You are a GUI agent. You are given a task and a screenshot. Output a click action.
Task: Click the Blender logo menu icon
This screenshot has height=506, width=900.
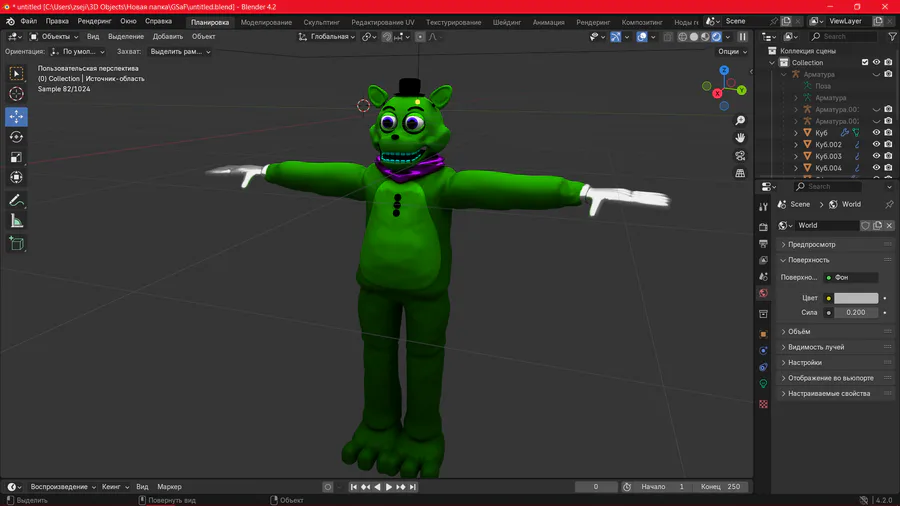coord(10,21)
